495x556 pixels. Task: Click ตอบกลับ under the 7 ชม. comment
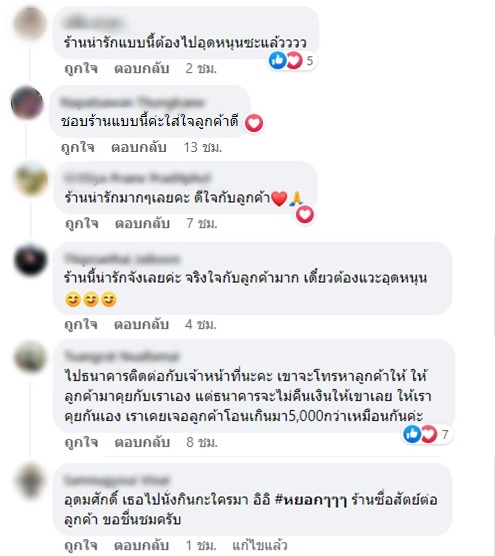pyautogui.click(x=143, y=223)
